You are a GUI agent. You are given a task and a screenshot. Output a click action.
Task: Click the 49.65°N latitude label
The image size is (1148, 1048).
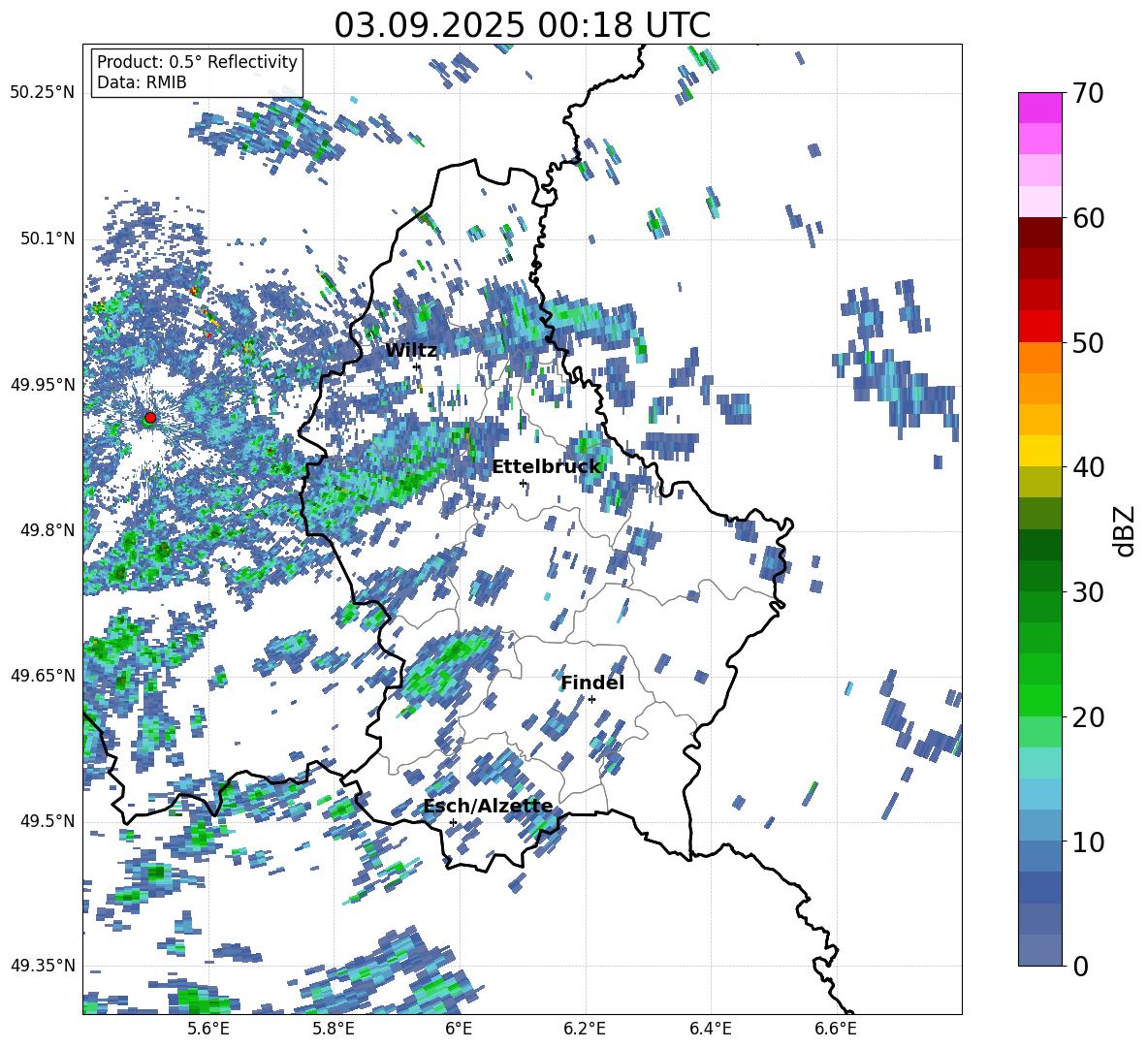(43, 675)
